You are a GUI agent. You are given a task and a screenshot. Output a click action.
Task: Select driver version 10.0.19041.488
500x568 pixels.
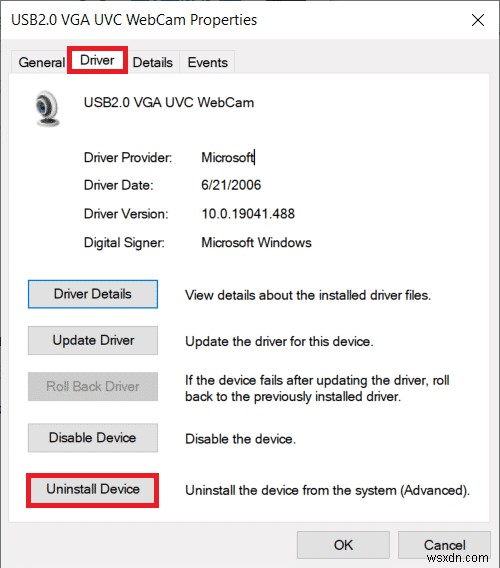pyautogui.click(x=248, y=214)
